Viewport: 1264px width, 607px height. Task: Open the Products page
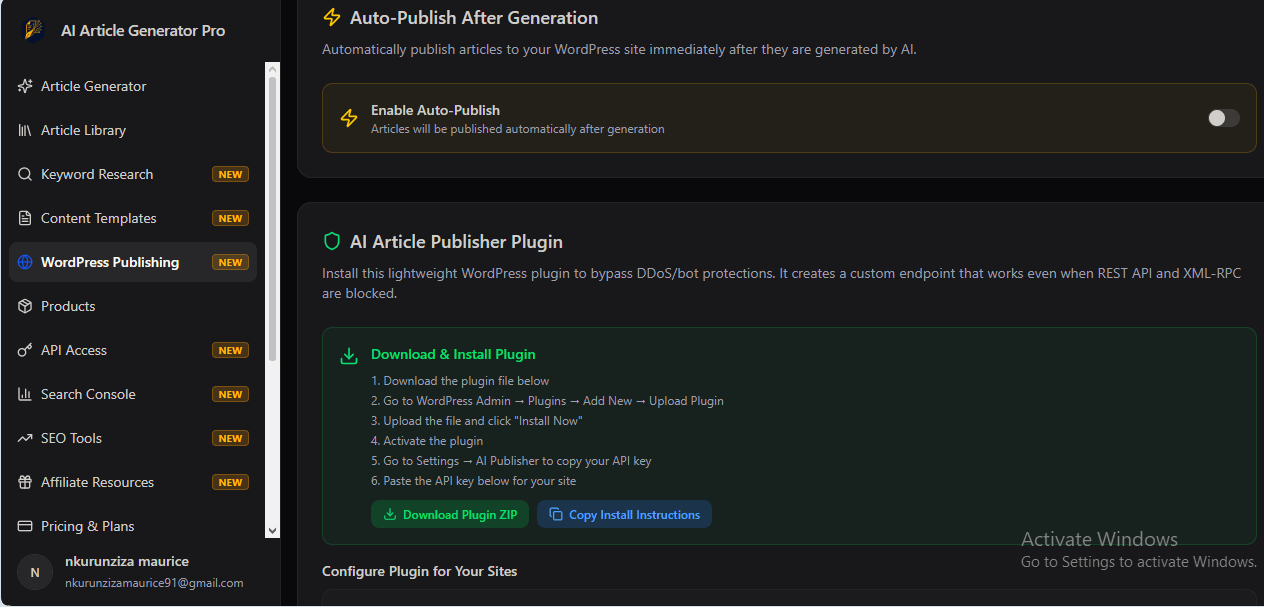[x=133, y=306]
